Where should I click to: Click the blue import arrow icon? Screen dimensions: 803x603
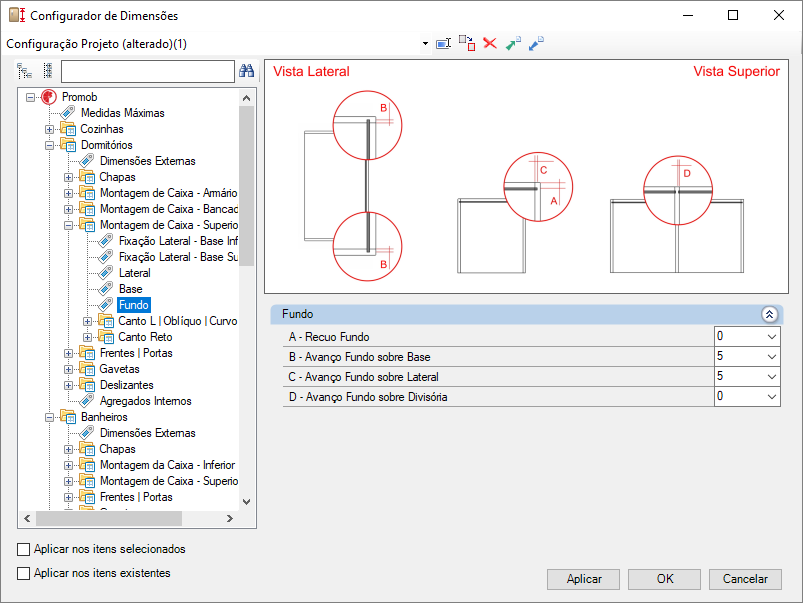coord(536,44)
